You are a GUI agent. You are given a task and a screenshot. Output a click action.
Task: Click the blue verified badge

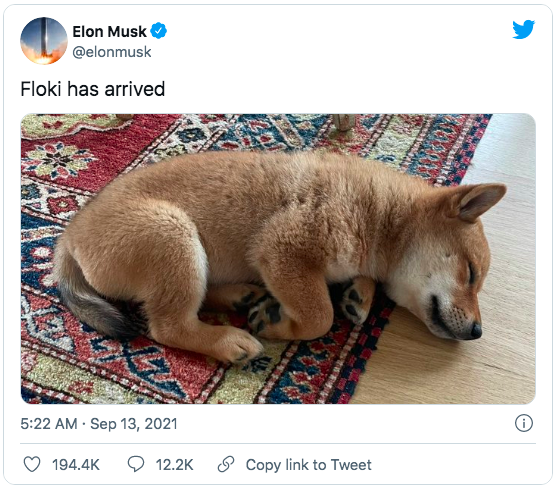[x=158, y=31]
